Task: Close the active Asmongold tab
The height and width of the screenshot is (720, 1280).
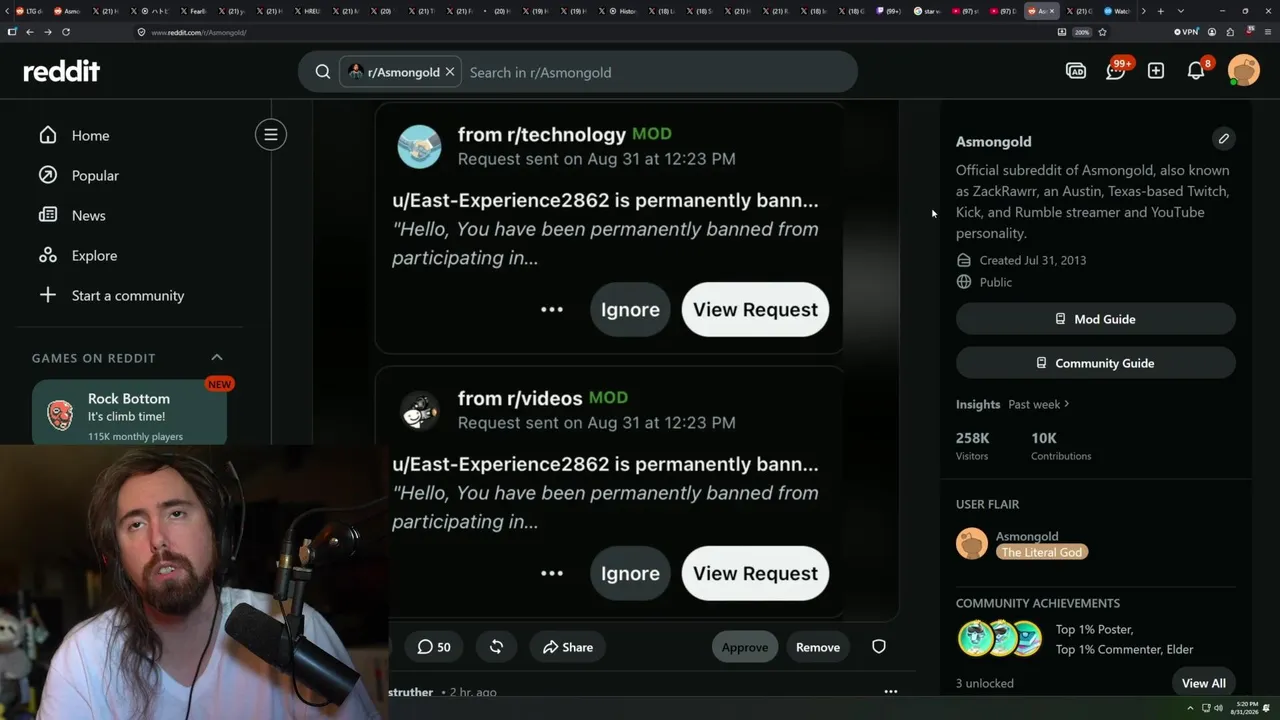Action: (x=1051, y=11)
